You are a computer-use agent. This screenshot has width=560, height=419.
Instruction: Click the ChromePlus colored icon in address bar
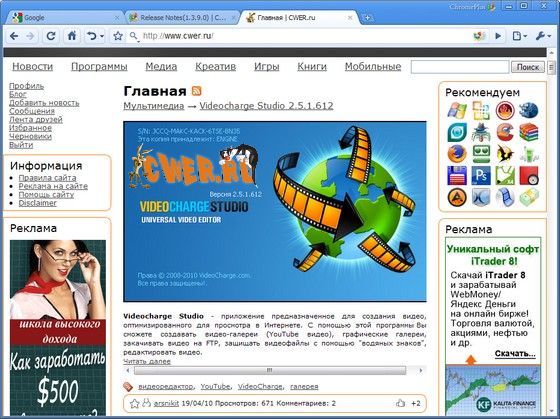pyautogui.click(x=479, y=36)
